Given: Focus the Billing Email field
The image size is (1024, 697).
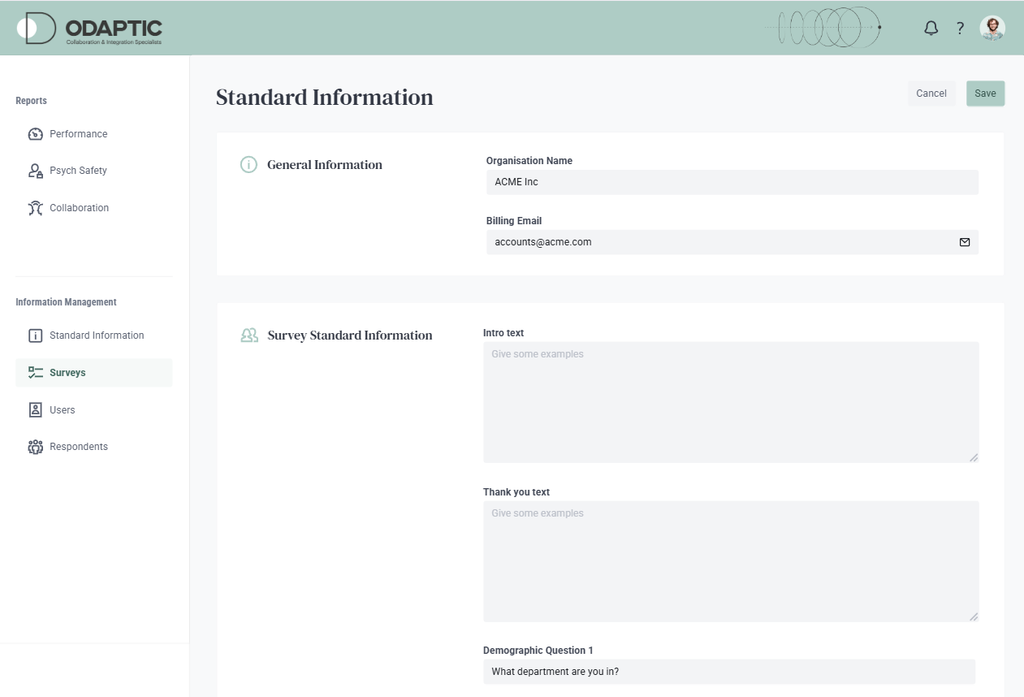Looking at the screenshot, I should pos(732,242).
